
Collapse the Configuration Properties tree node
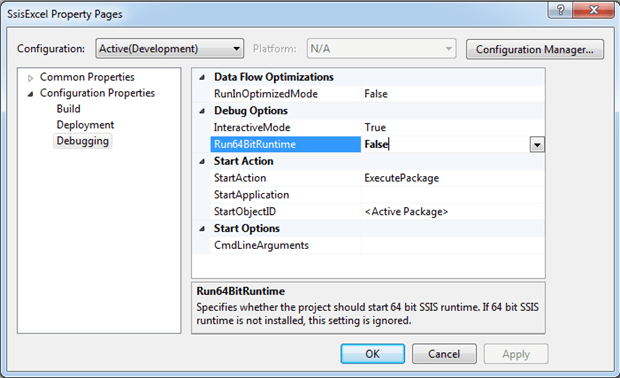30,94
